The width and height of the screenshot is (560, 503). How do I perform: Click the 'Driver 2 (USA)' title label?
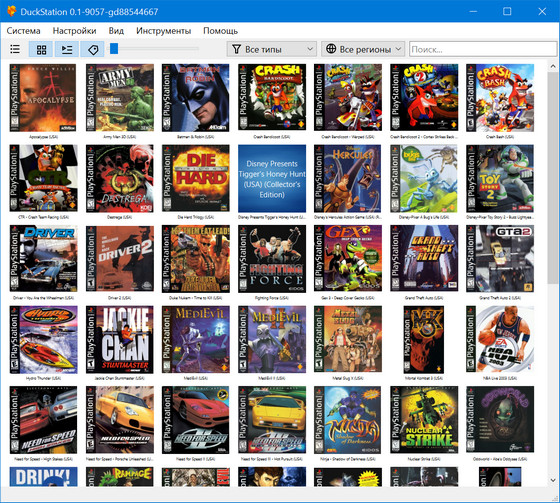(120, 298)
